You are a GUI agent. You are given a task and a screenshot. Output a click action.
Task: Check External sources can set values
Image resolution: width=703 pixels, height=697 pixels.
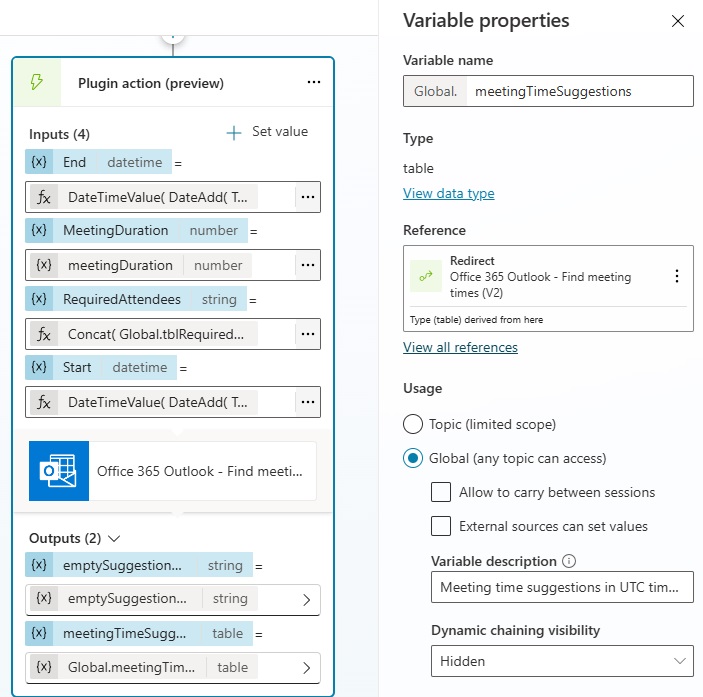(441, 526)
